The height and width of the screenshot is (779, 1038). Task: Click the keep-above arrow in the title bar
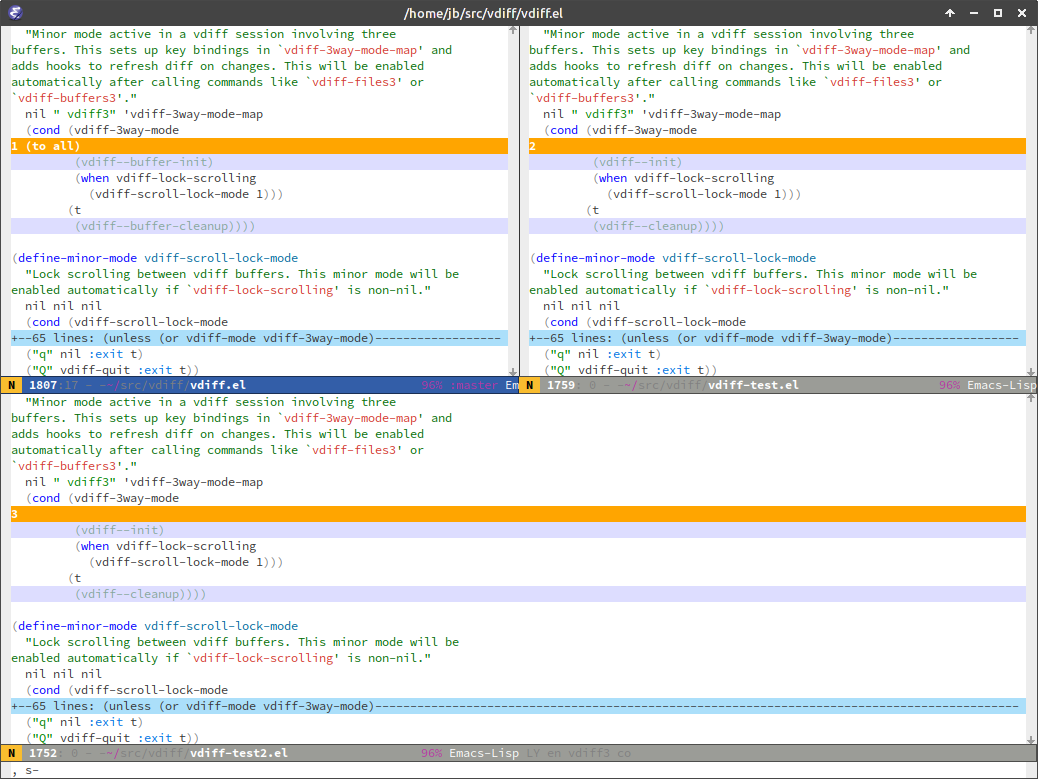(949, 13)
